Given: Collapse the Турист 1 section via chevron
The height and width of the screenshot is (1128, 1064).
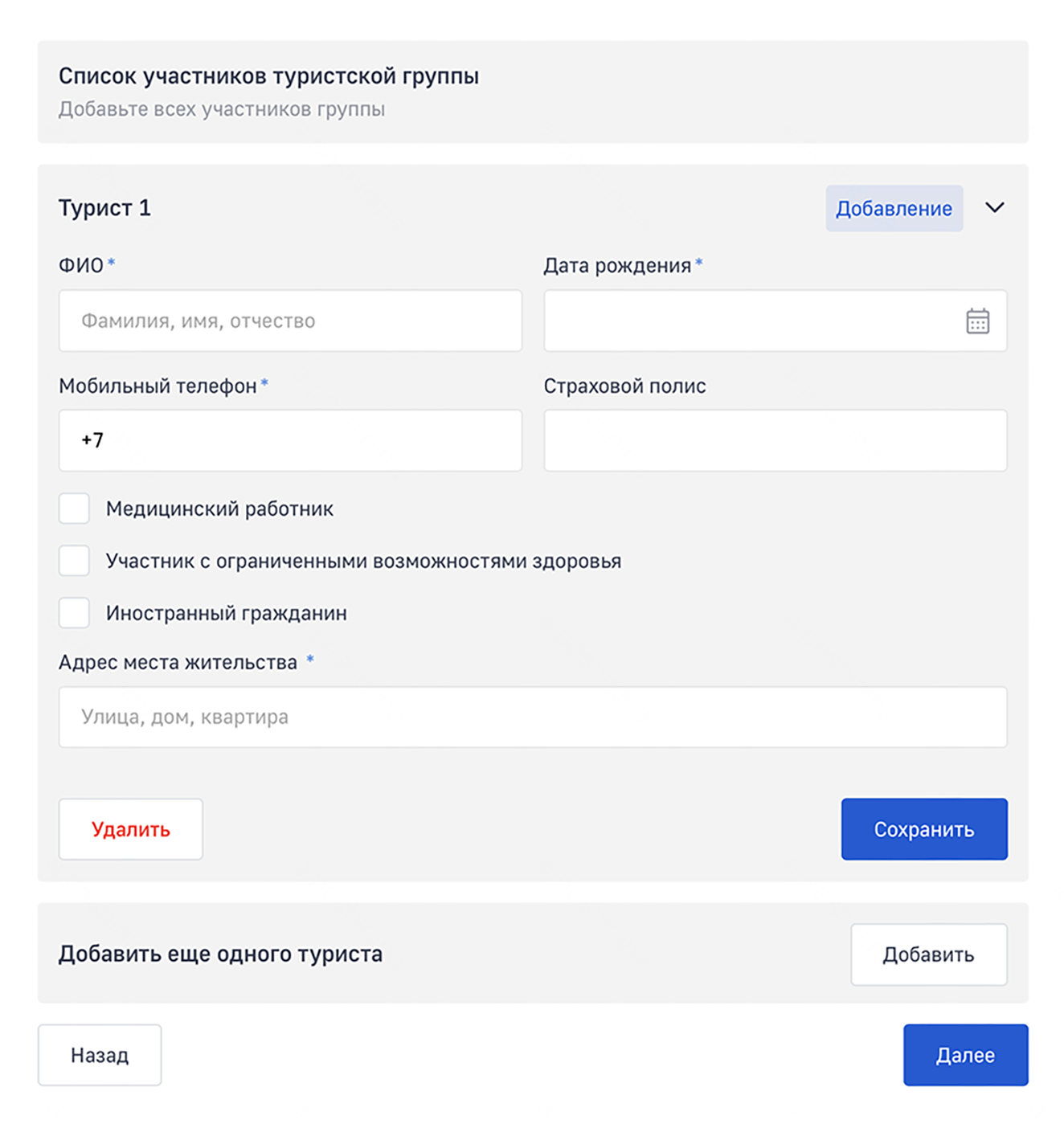Looking at the screenshot, I should 995,207.
